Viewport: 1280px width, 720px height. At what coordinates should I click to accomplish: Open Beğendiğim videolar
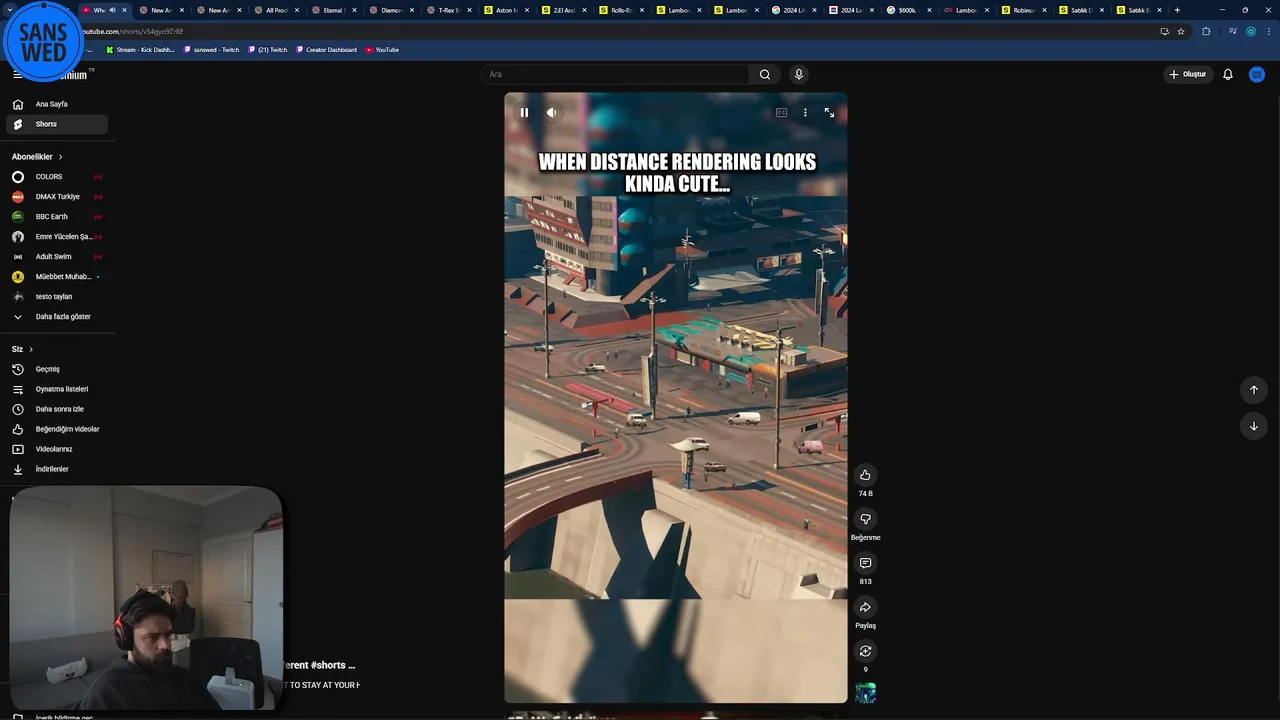(57, 429)
